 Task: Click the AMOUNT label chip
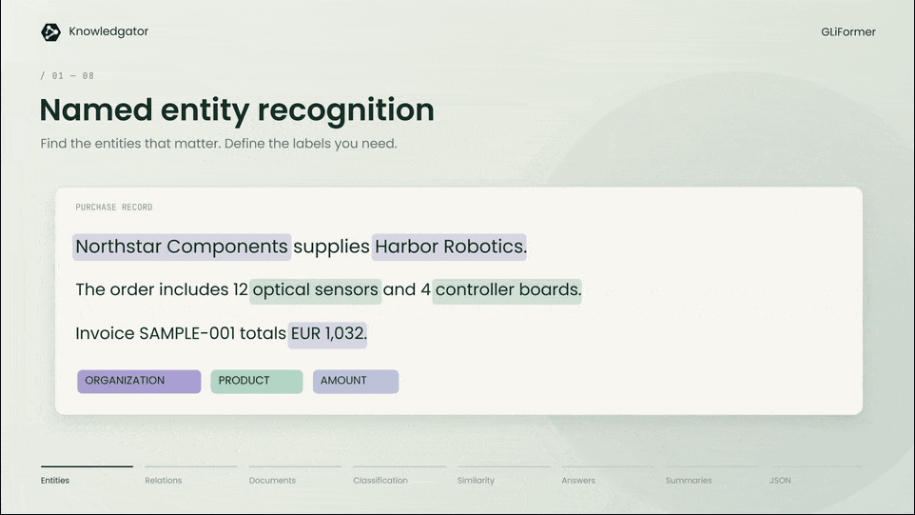(x=356, y=381)
